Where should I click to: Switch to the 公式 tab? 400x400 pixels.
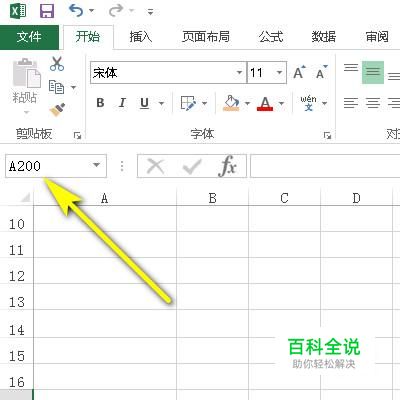click(271, 37)
